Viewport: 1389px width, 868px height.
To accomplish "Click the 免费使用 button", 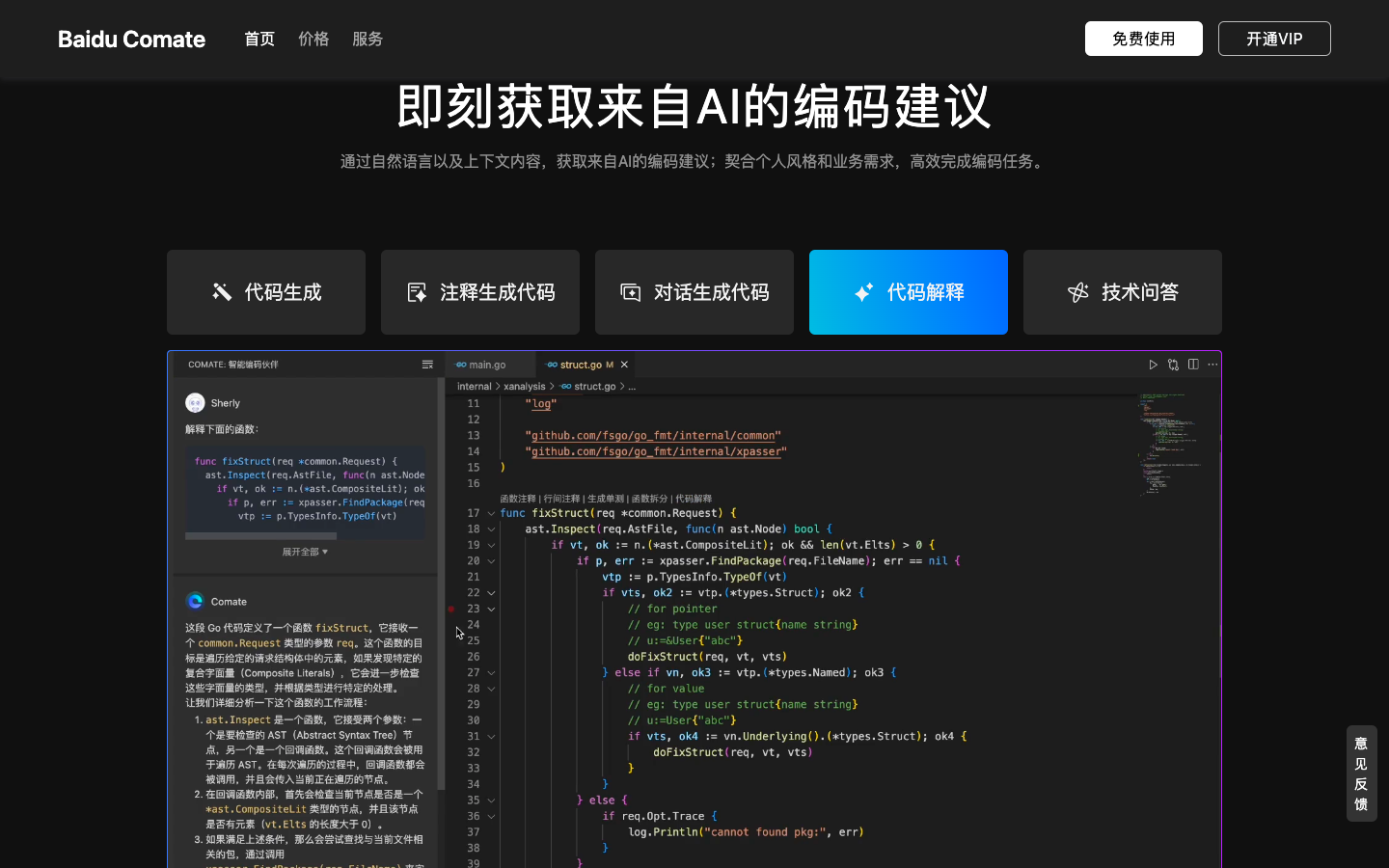I will point(1144,39).
